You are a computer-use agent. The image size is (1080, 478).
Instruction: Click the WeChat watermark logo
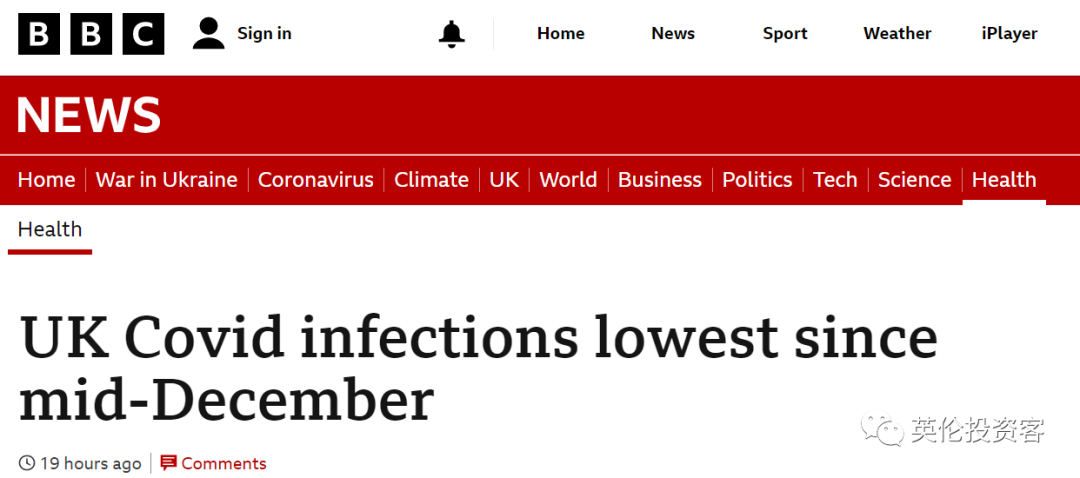click(882, 427)
